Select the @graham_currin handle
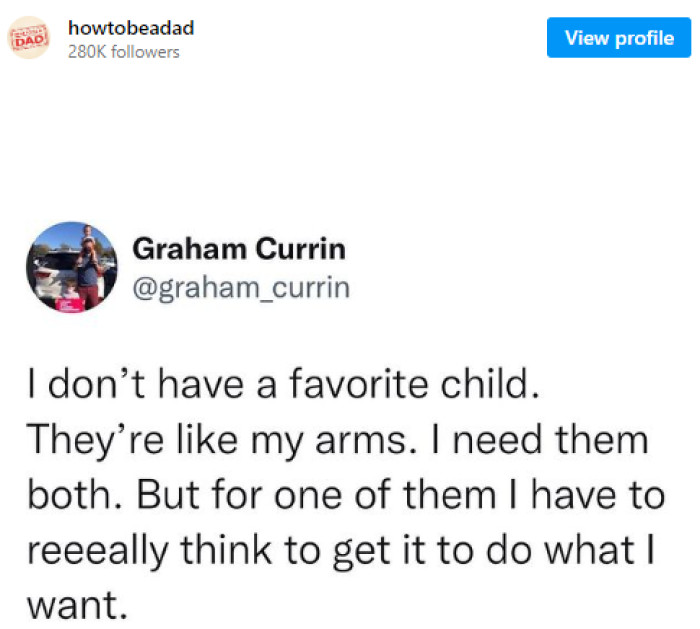The width and height of the screenshot is (700, 629). point(241,288)
